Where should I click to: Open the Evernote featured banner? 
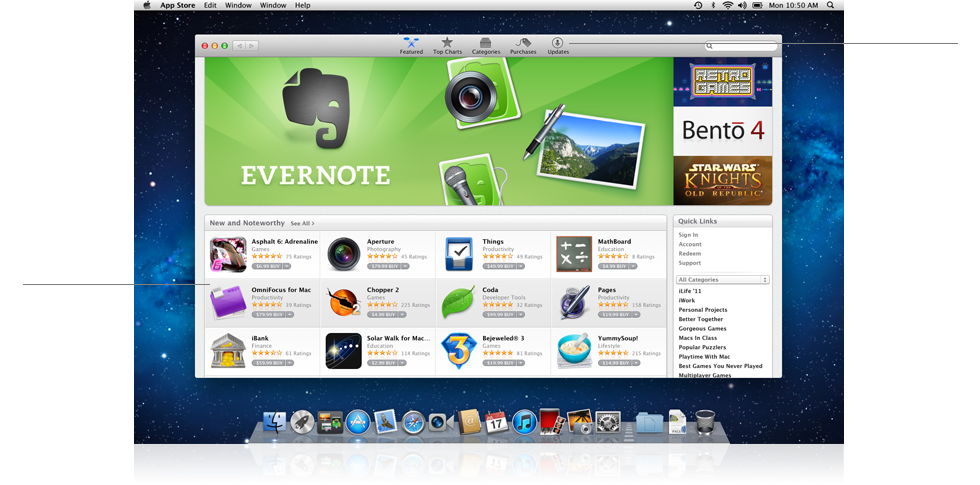coord(439,131)
